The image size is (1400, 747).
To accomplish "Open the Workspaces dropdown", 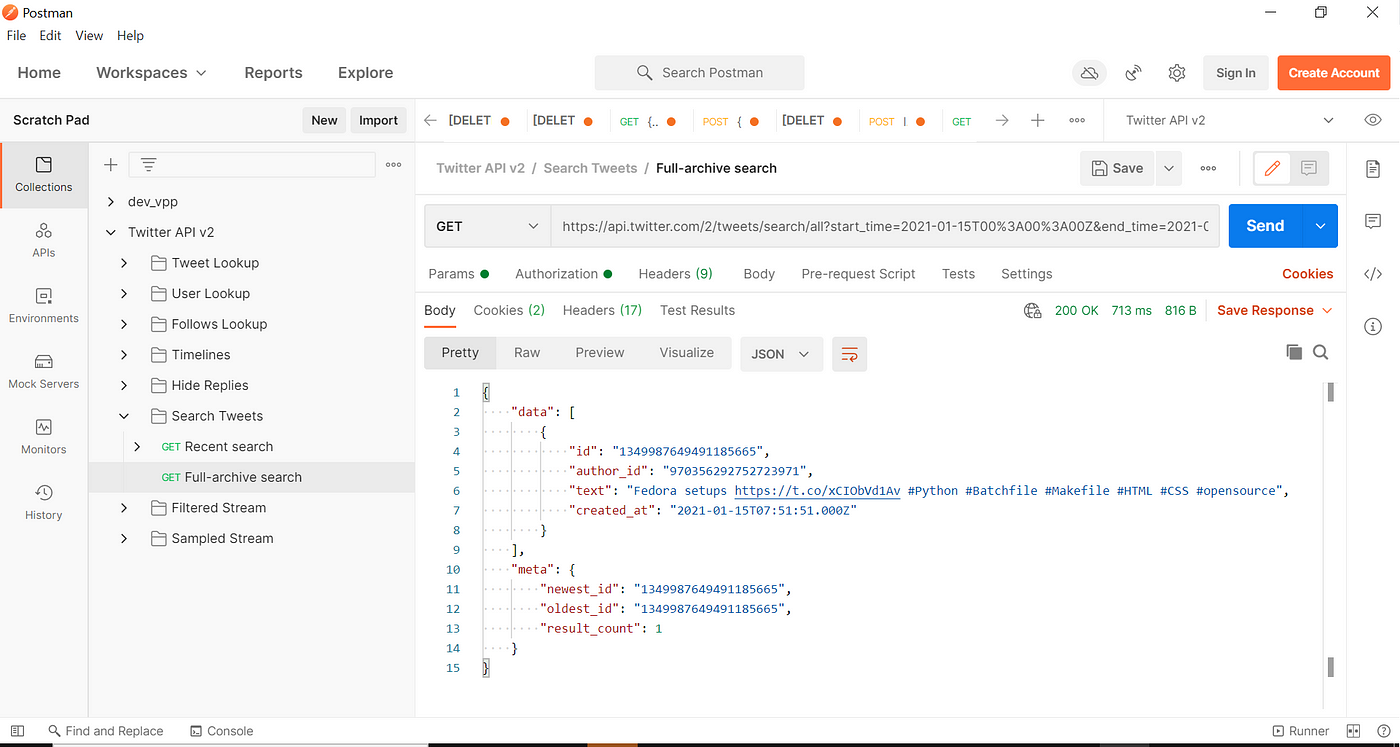I will point(151,73).
